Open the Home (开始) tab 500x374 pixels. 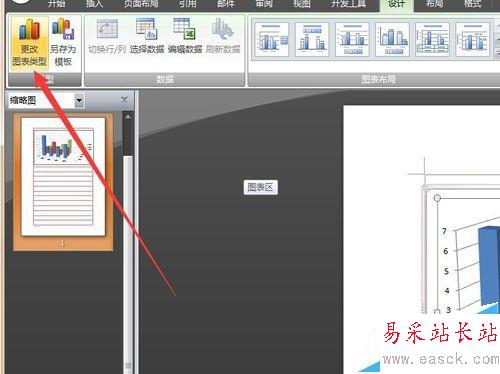(x=57, y=4)
